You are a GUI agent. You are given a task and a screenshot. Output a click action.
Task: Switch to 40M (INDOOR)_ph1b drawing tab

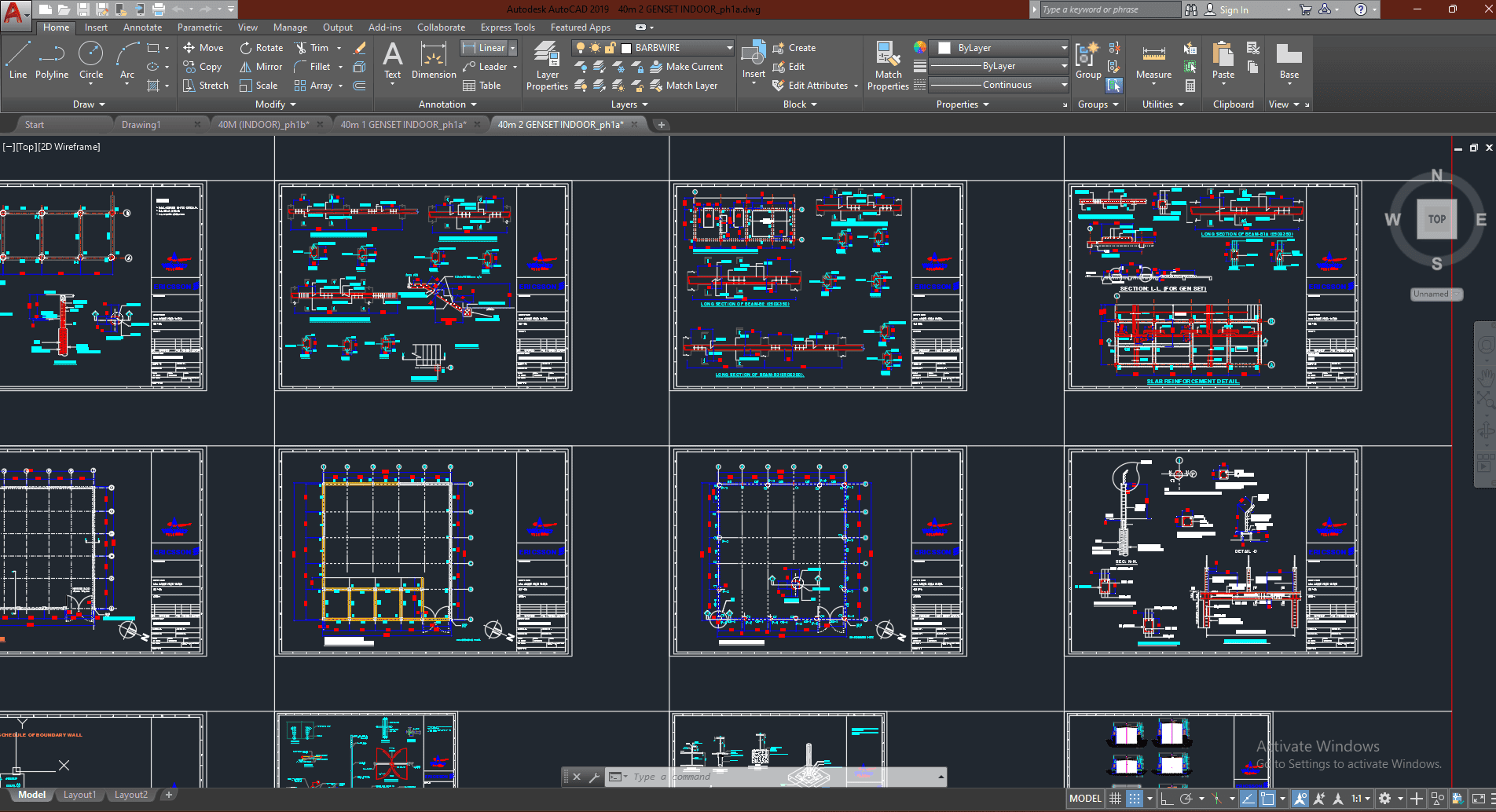[x=262, y=125]
